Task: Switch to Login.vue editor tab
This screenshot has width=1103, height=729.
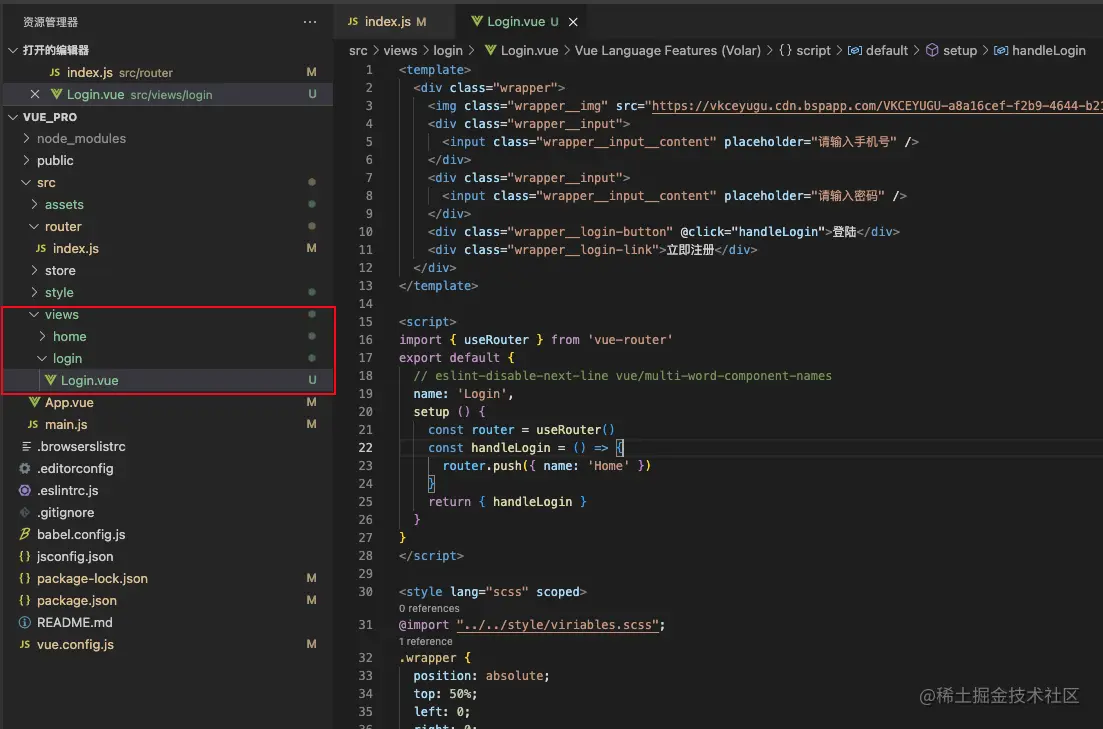Action: click(523, 21)
